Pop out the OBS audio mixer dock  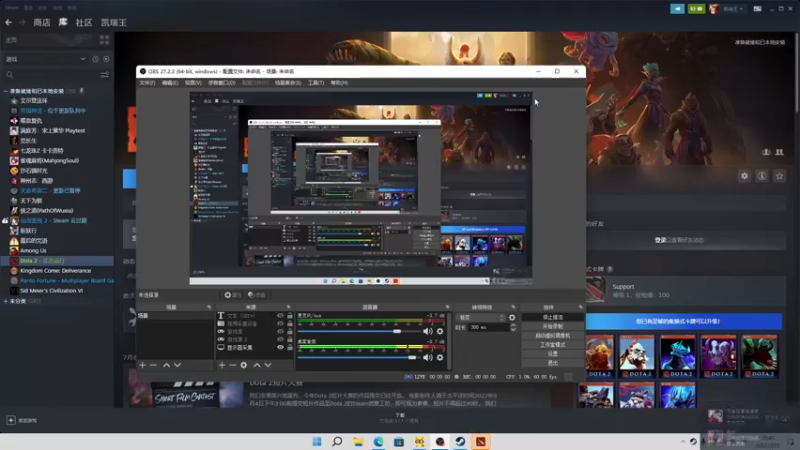tap(447, 307)
